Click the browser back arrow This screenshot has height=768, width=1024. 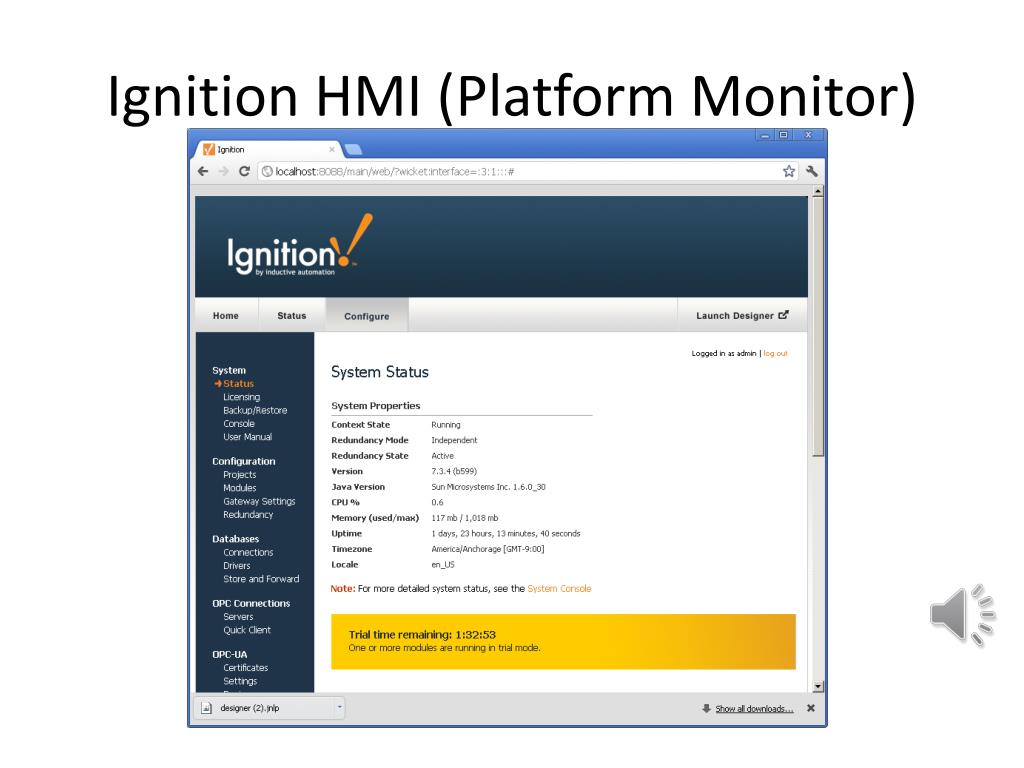click(203, 171)
